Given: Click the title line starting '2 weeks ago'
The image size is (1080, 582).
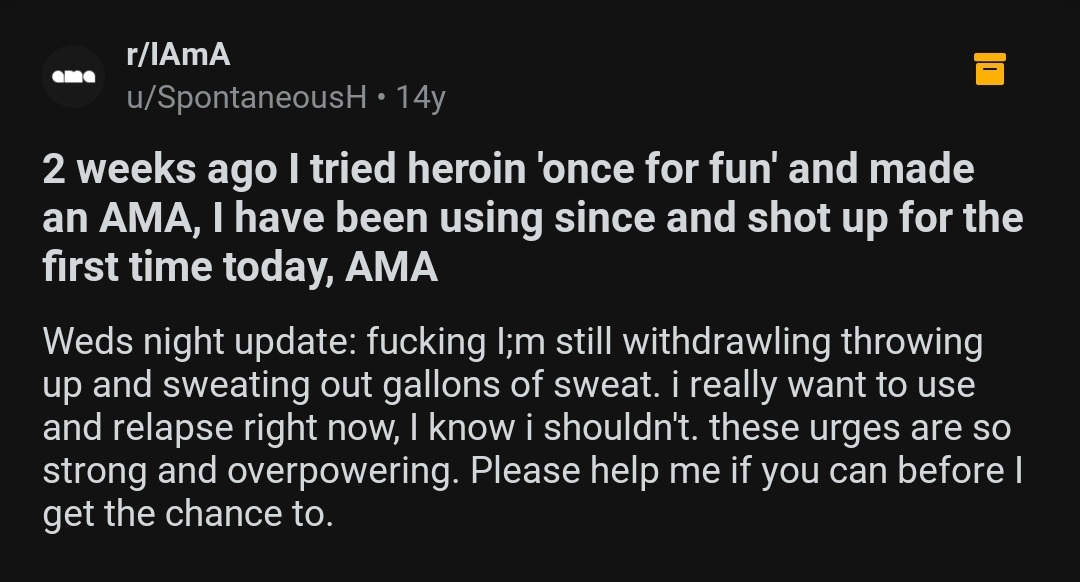Looking at the screenshot, I should (508, 168).
